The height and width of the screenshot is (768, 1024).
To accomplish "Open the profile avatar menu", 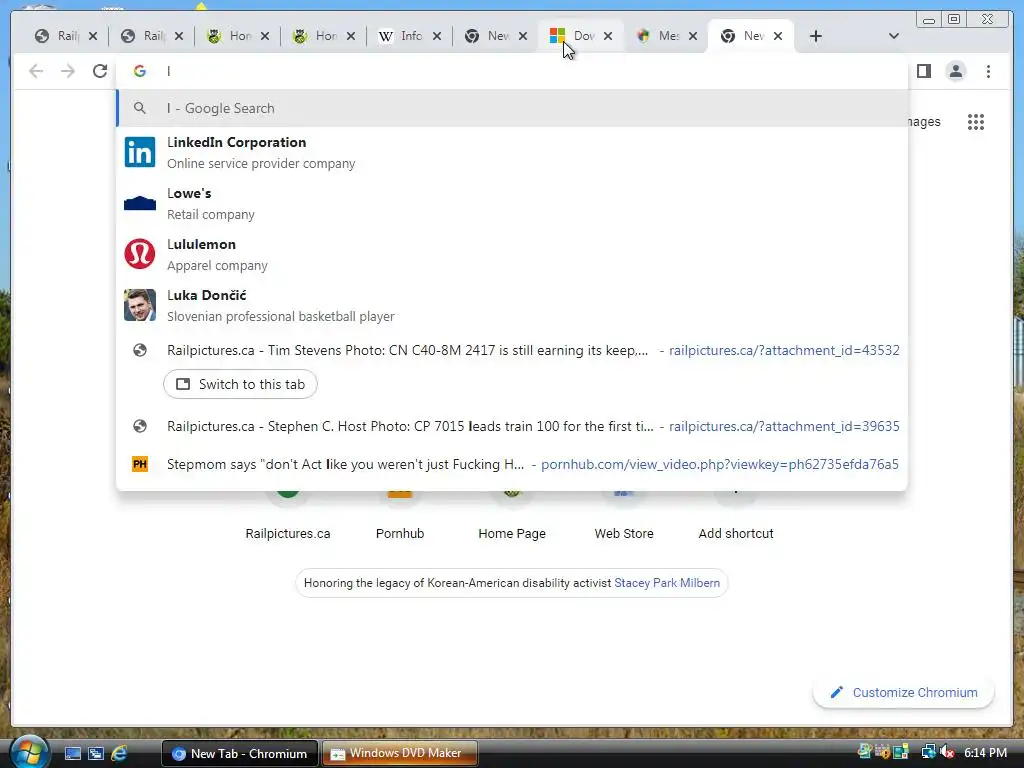I will click(x=955, y=71).
